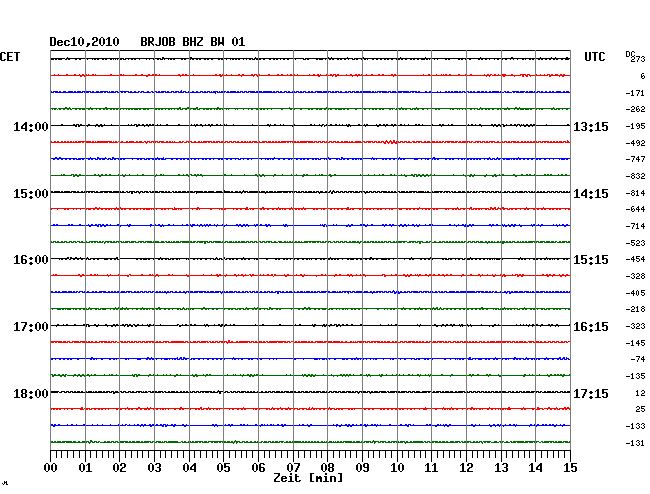
Task: Click the 12 minute axis tick label
Action: coord(466,467)
